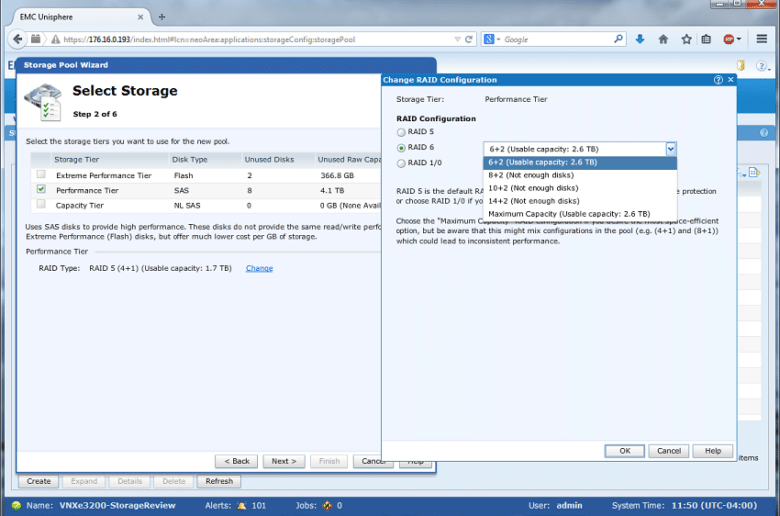Click the 'SAS' disk type cell
The image size is (780, 516).
[x=181, y=191]
